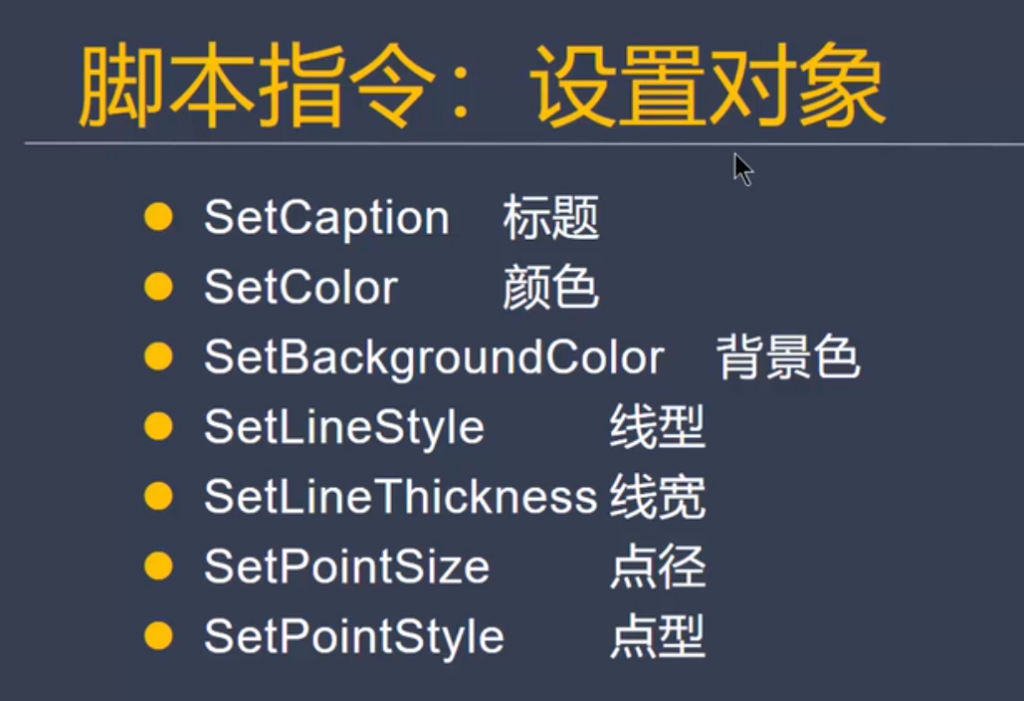Viewport: 1024px width, 701px height.
Task: Click the bullet beside SetPointStyle
Action: [158, 636]
